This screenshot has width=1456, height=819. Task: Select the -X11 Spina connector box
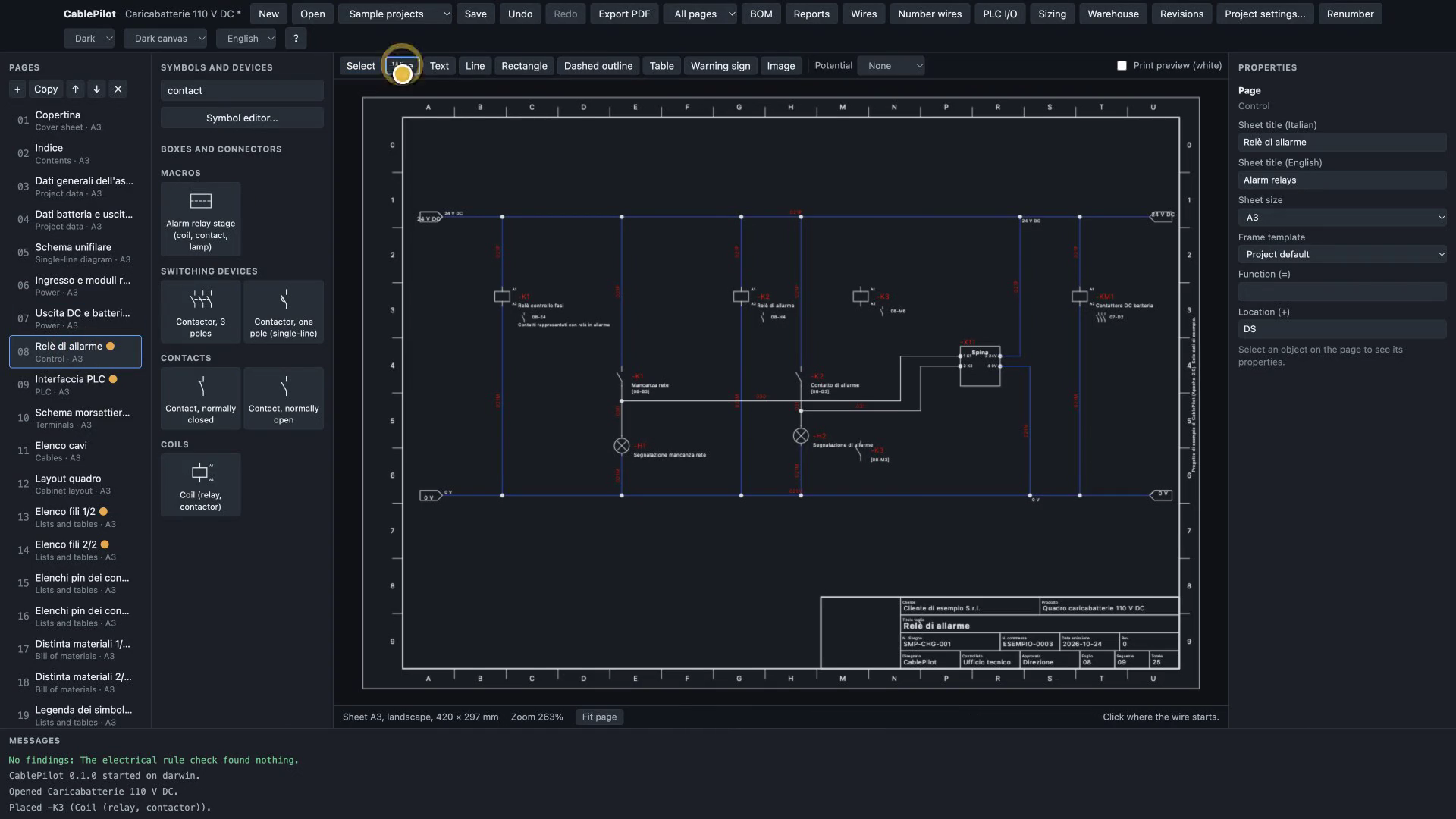(980, 366)
